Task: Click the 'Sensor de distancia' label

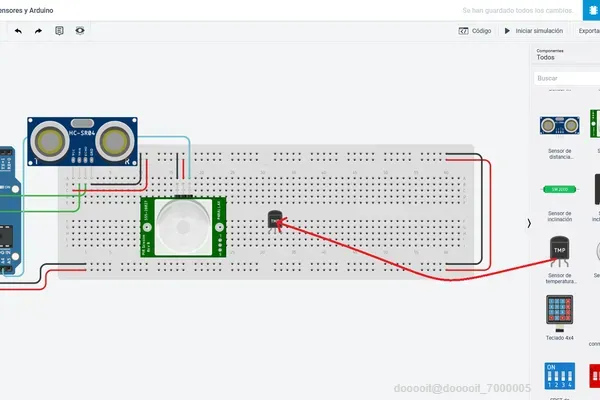Action: tap(559, 154)
